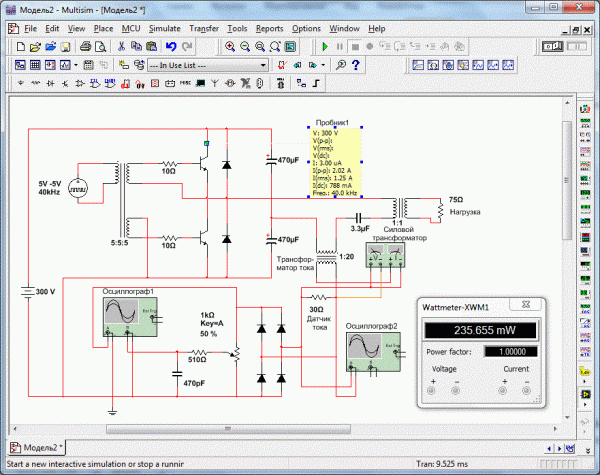The height and width of the screenshot is (475, 600).
Task: Click the vertical scrollbar thumb
Action: point(567,180)
